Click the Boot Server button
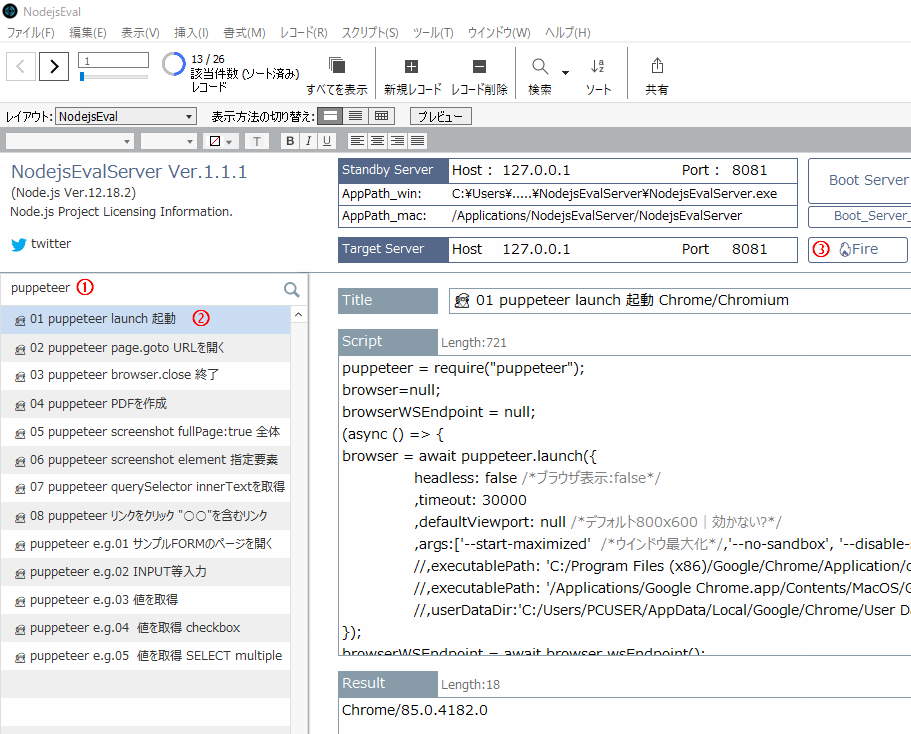 [860, 180]
